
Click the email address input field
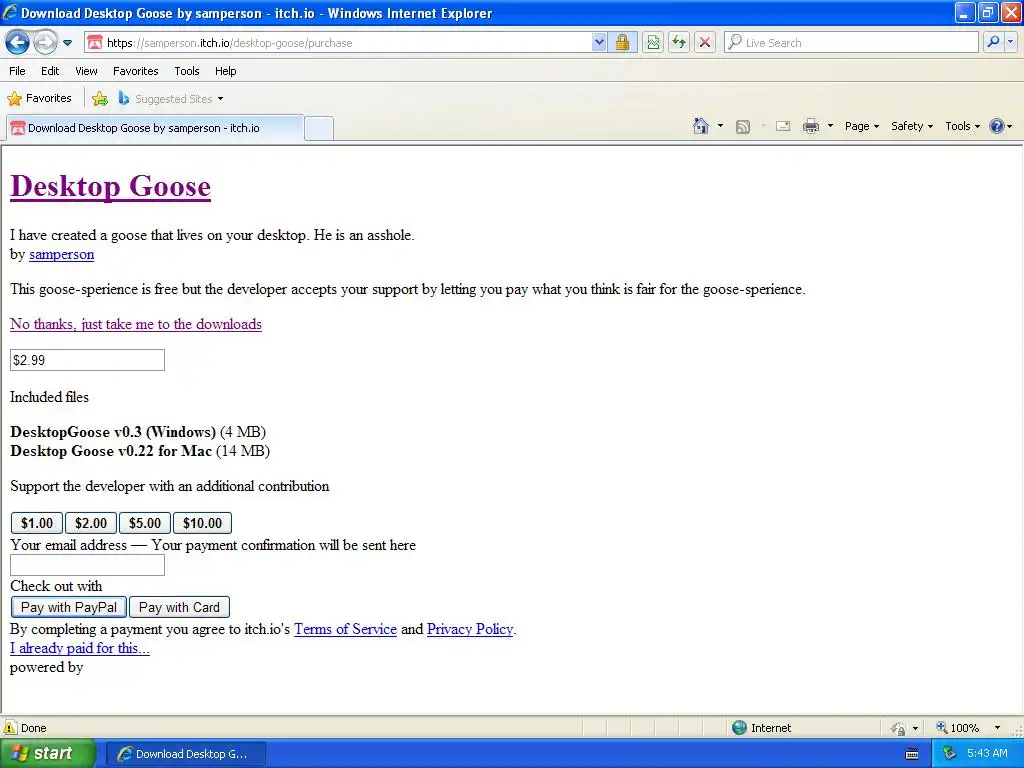click(88, 565)
